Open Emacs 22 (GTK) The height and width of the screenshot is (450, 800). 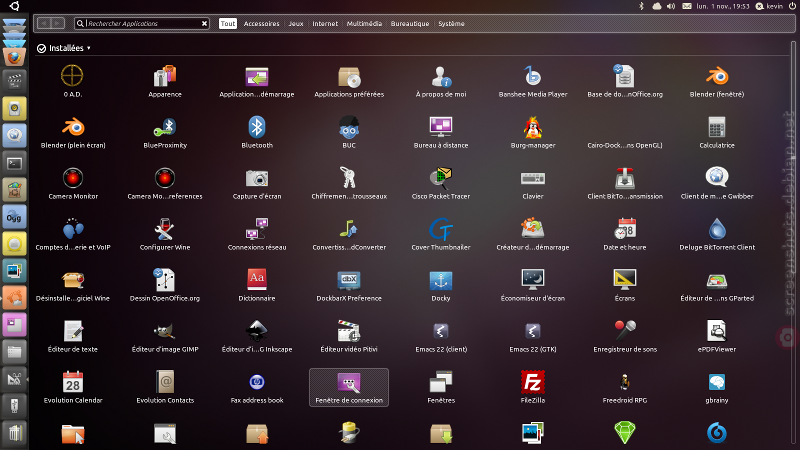(x=533, y=331)
